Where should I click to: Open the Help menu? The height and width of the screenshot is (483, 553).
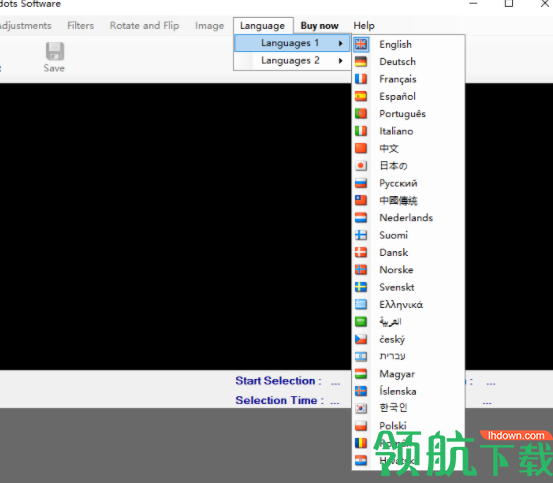pos(364,26)
